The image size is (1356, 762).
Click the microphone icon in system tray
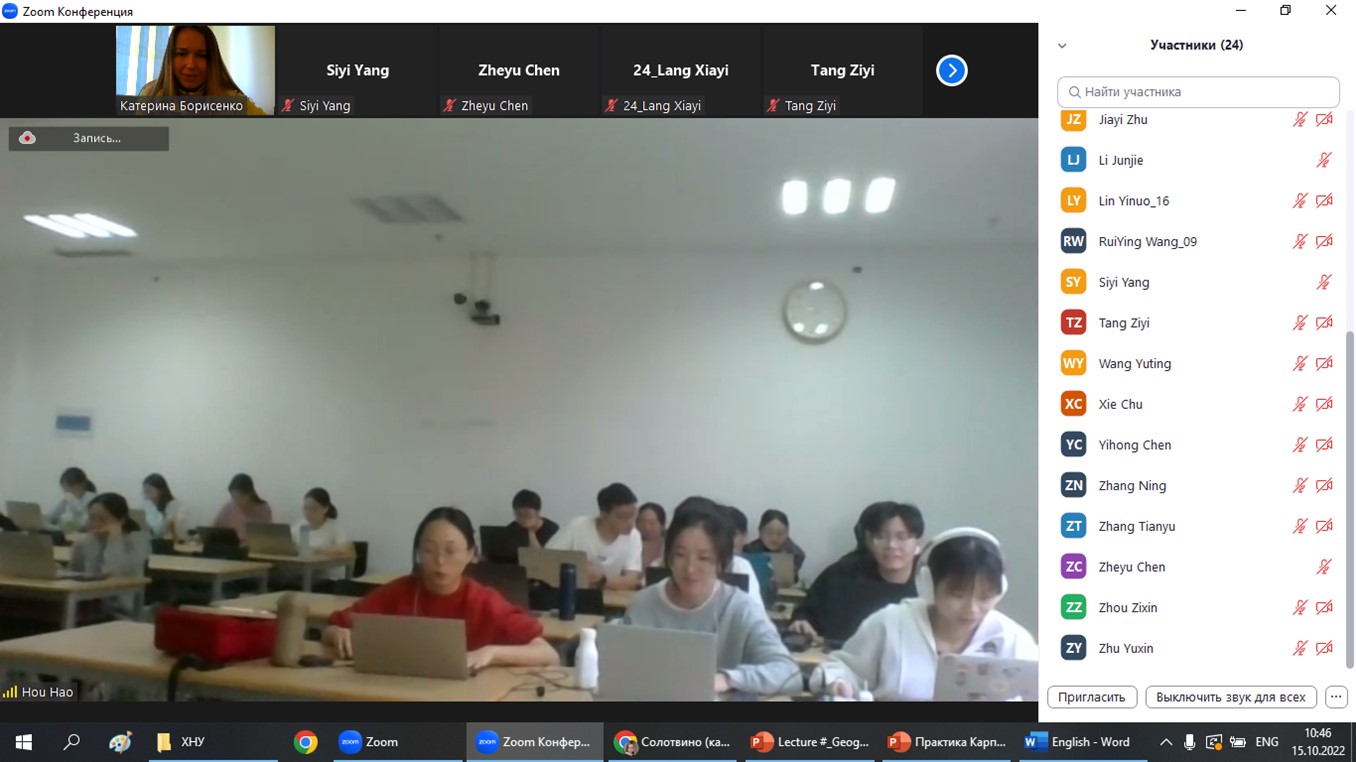tap(1189, 742)
